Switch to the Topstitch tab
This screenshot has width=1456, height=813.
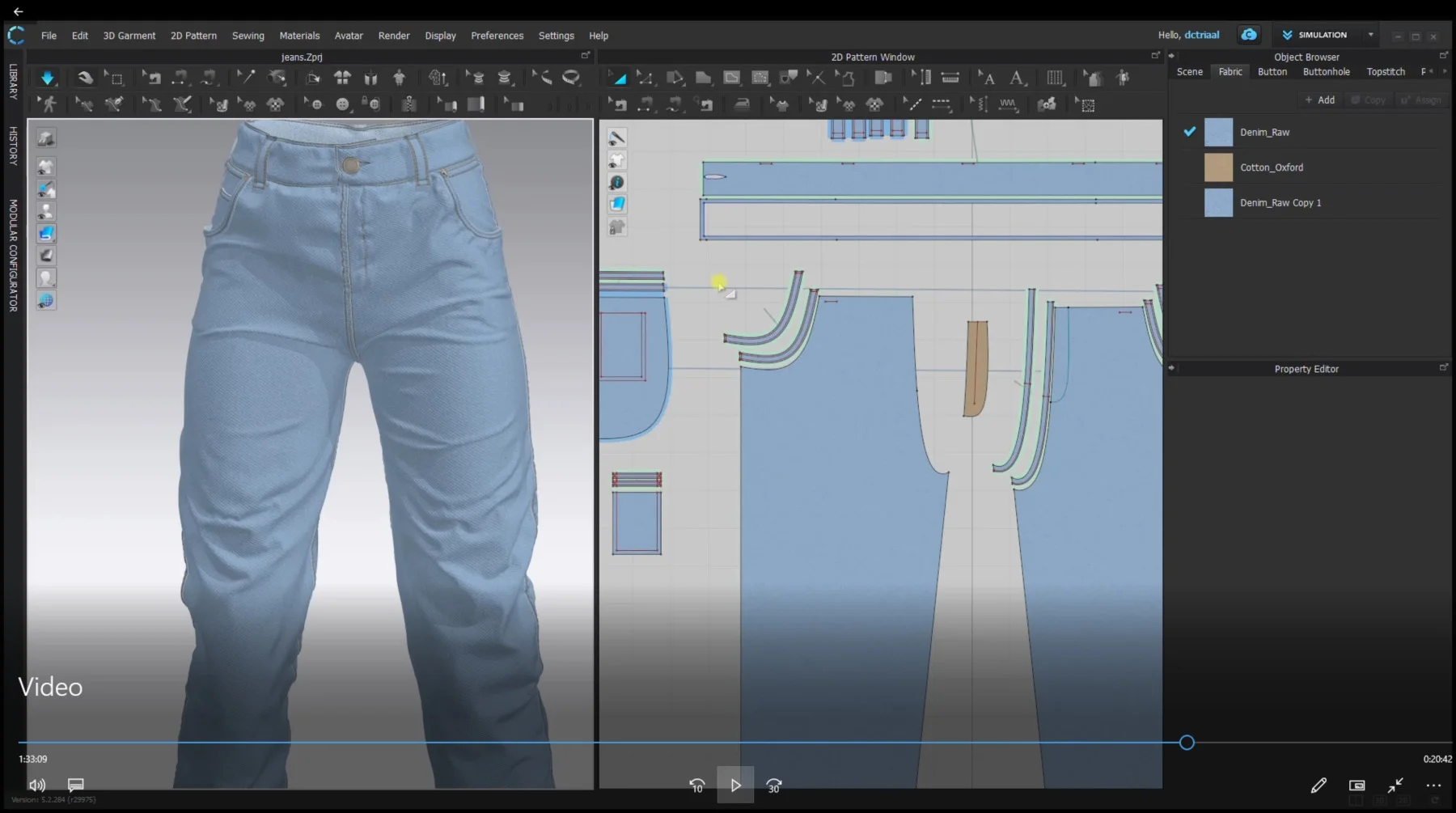1385,72
